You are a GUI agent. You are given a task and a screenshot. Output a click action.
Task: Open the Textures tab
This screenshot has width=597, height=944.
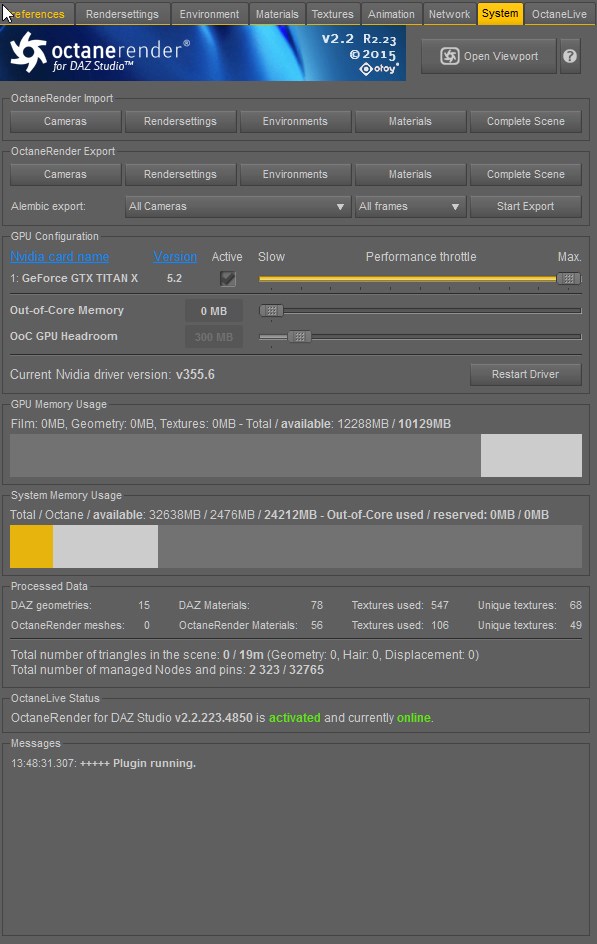coord(332,14)
